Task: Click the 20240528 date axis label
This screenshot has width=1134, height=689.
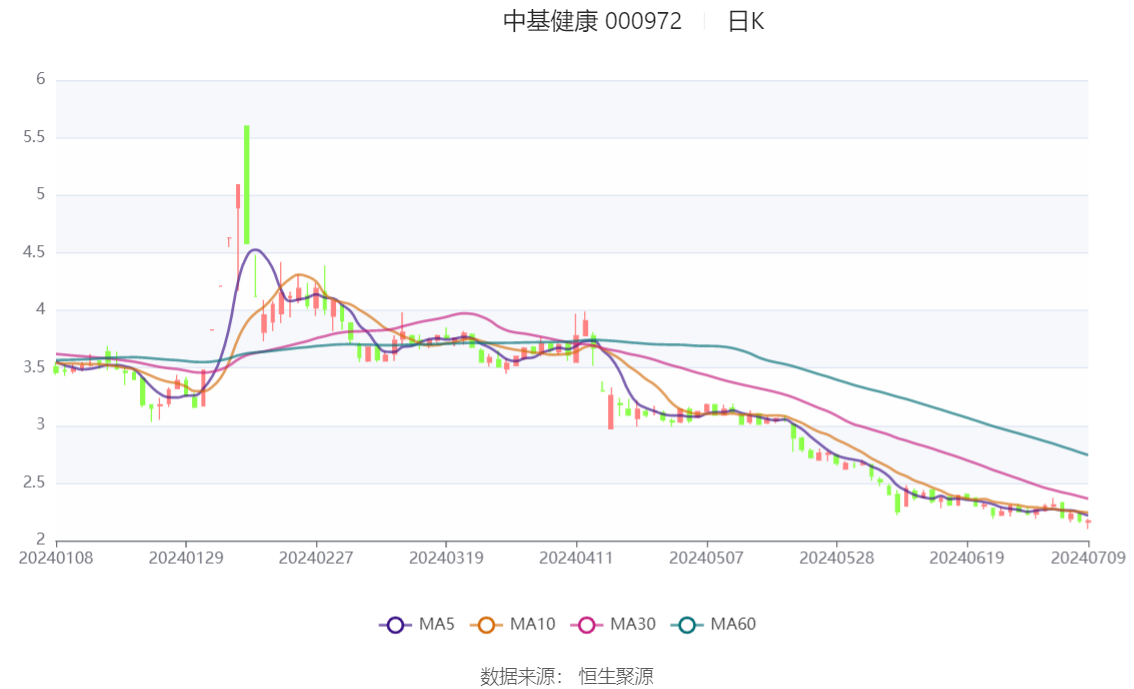Action: (x=837, y=558)
